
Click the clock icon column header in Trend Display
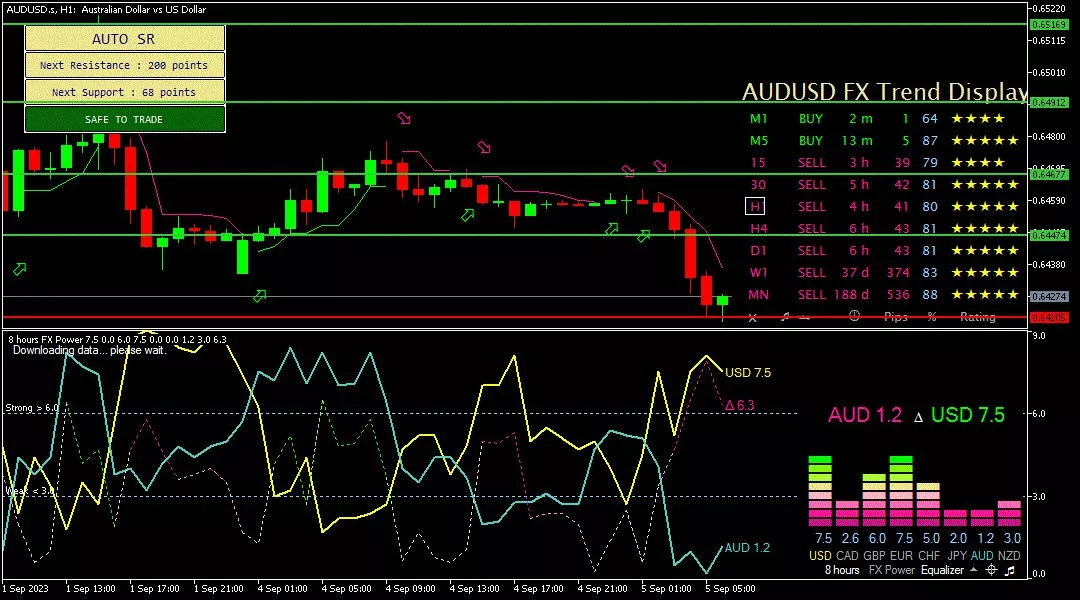854,316
